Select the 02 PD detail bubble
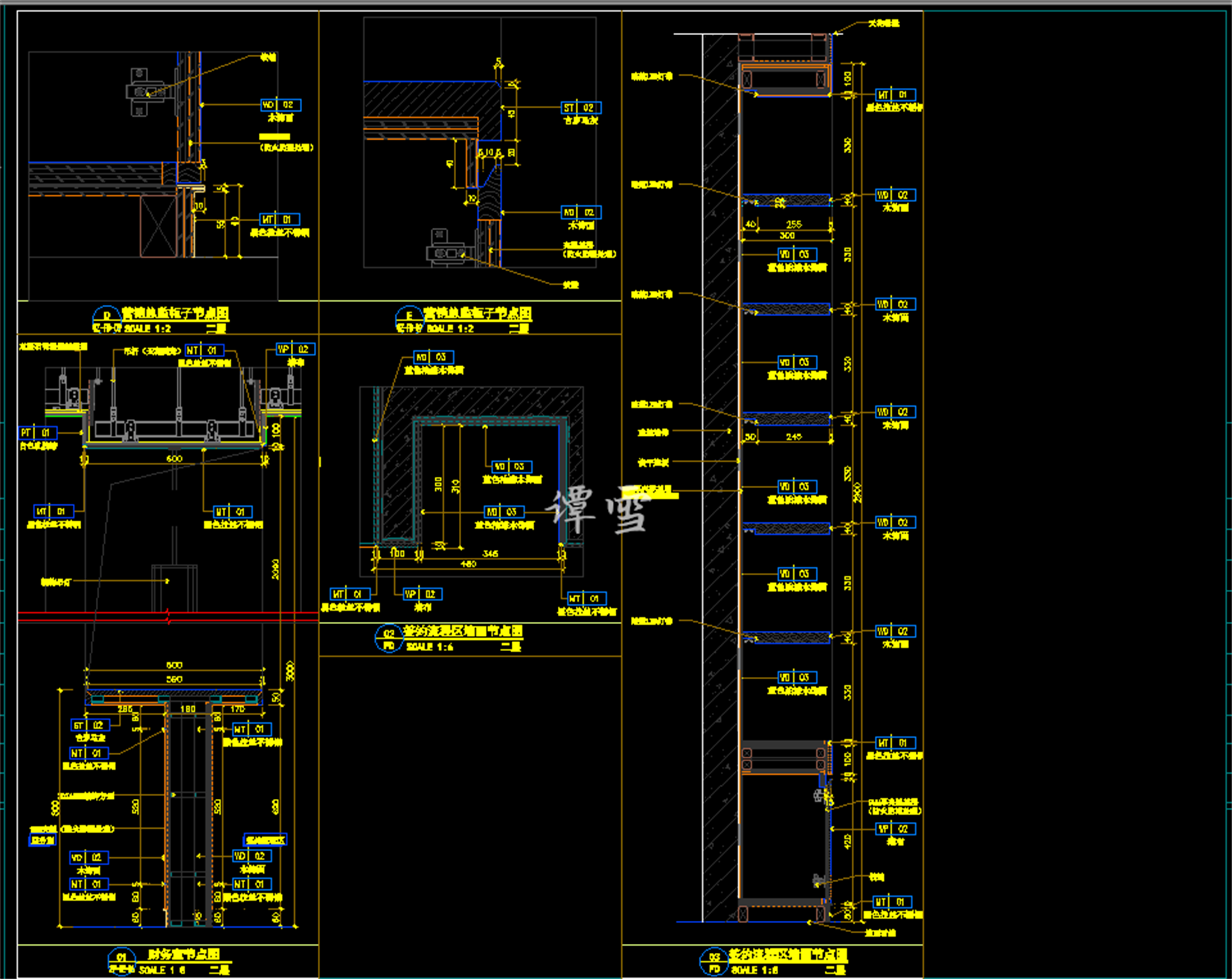The image size is (1232, 979). click(389, 639)
